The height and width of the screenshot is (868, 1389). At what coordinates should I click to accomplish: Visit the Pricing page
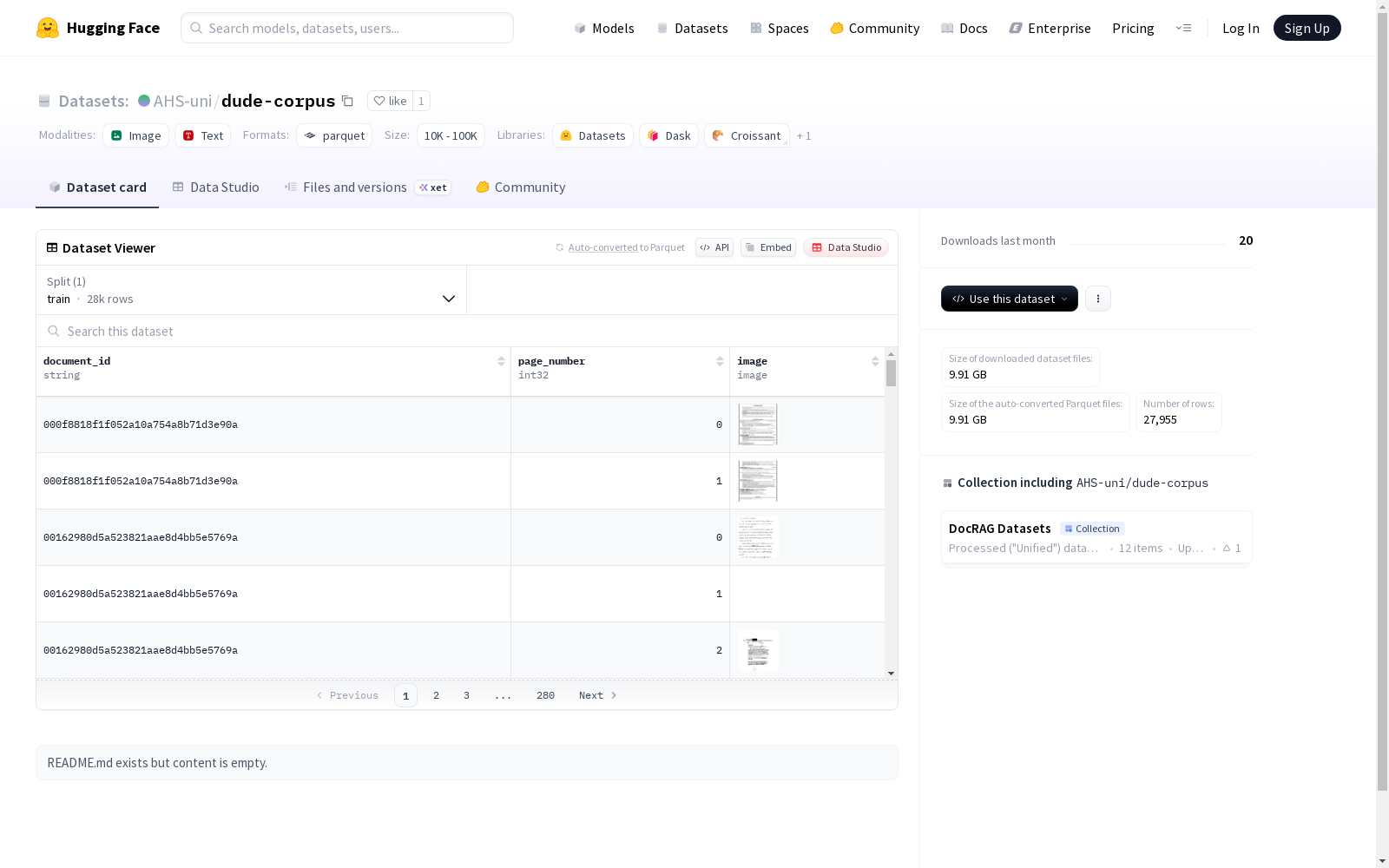pyautogui.click(x=1133, y=28)
